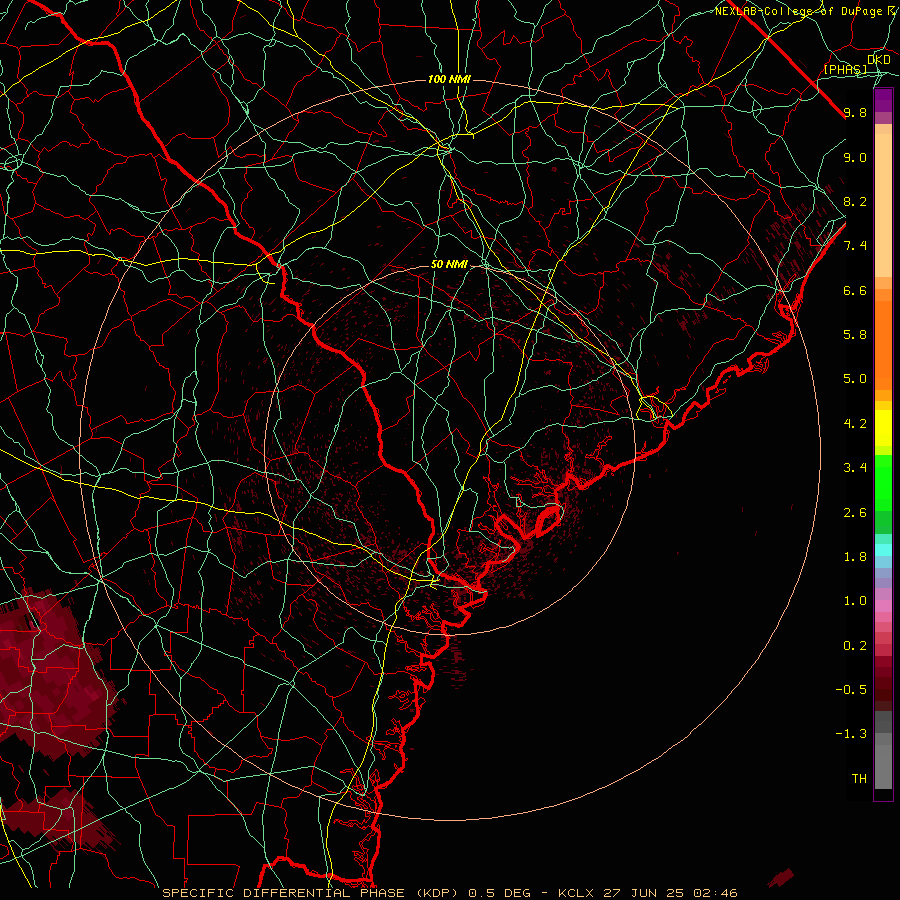Image resolution: width=900 pixels, height=900 pixels.
Task: Click the KCLX station ID in the caption
Action: [x=576, y=893]
